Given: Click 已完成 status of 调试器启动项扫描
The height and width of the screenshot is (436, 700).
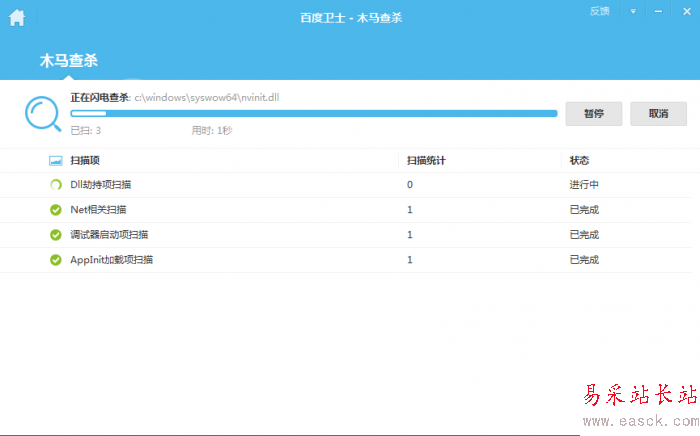Looking at the screenshot, I should pos(584,235).
